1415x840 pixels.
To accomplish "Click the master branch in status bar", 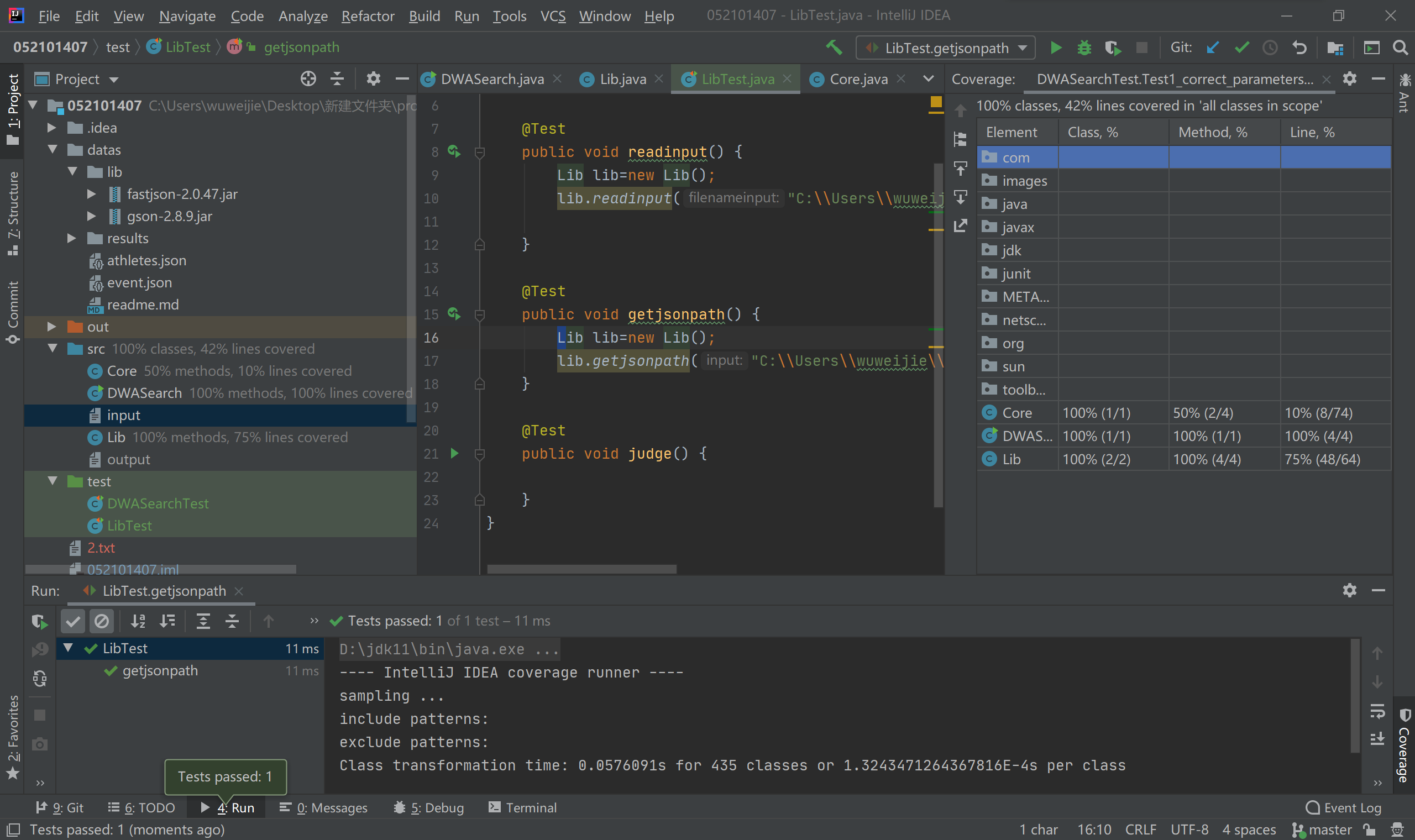I will click(1323, 830).
